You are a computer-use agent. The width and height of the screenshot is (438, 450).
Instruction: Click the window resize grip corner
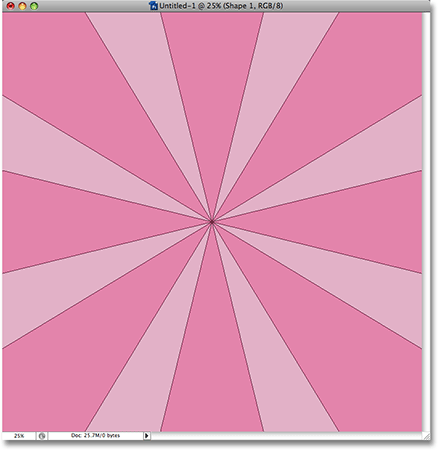(426, 436)
